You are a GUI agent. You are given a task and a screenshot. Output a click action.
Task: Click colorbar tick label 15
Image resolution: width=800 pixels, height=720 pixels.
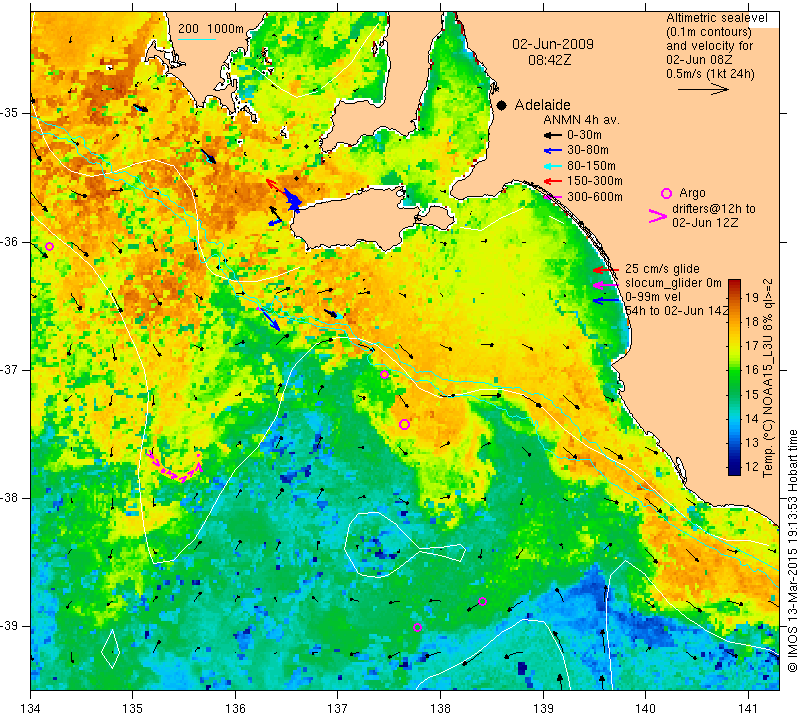tap(752, 394)
